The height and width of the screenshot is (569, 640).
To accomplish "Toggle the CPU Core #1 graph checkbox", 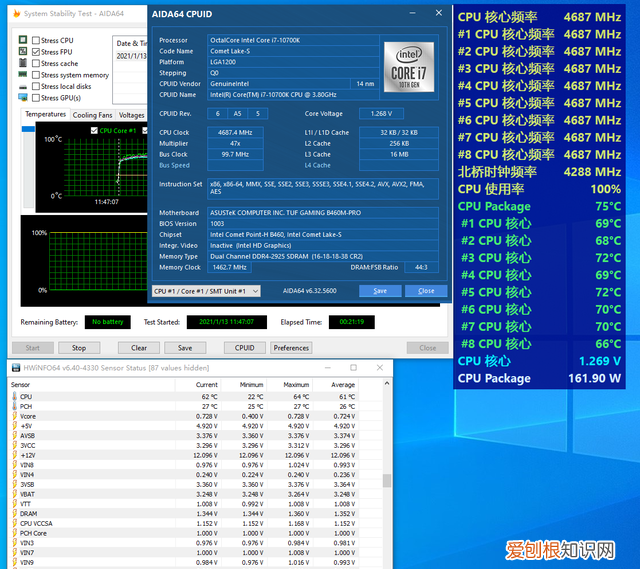I will pos(94,131).
